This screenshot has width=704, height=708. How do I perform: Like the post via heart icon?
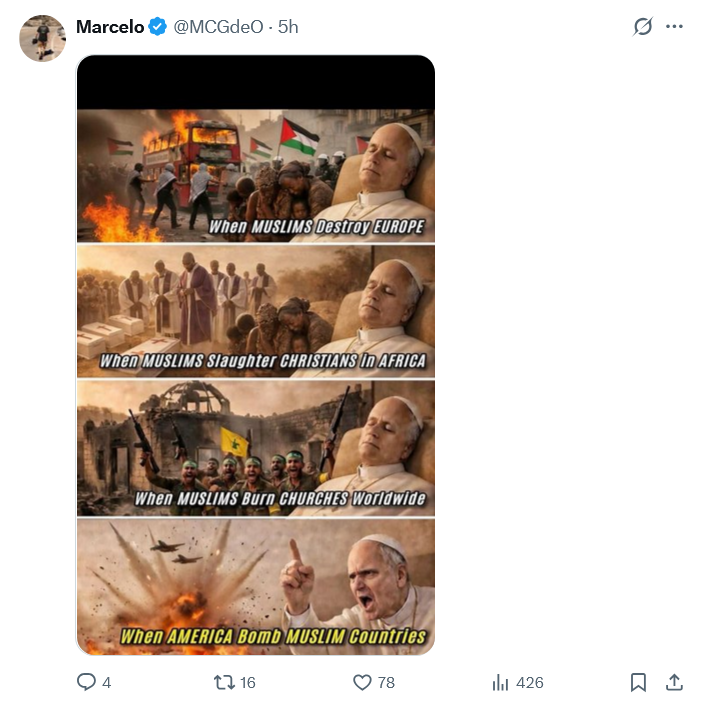click(x=362, y=682)
